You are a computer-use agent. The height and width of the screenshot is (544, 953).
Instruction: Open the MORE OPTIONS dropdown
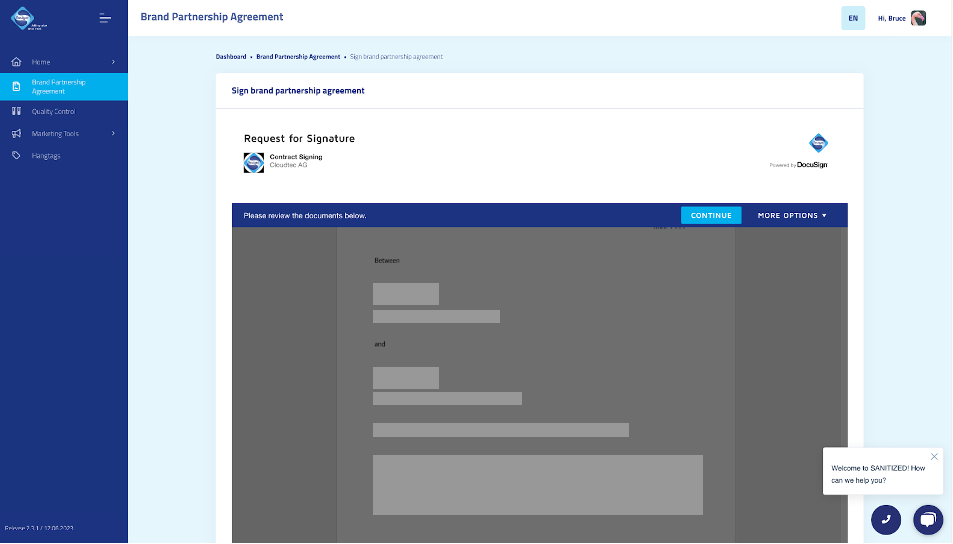coord(792,215)
